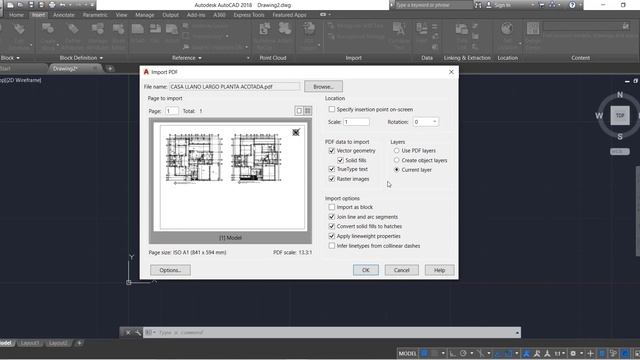Screen dimensions: 640x360
Task: Check Import as block option
Action: 332,207
